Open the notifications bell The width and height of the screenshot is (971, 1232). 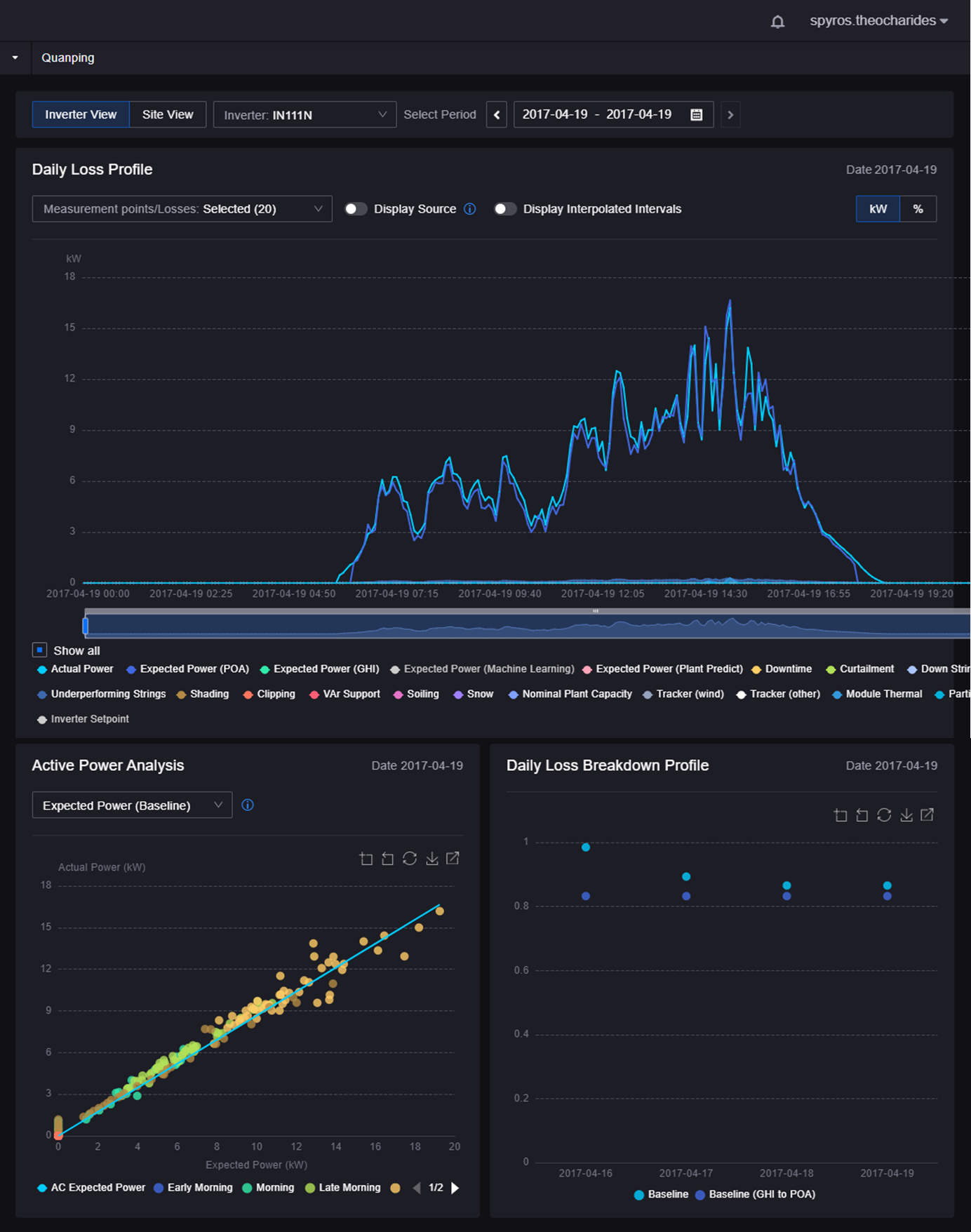click(x=777, y=22)
